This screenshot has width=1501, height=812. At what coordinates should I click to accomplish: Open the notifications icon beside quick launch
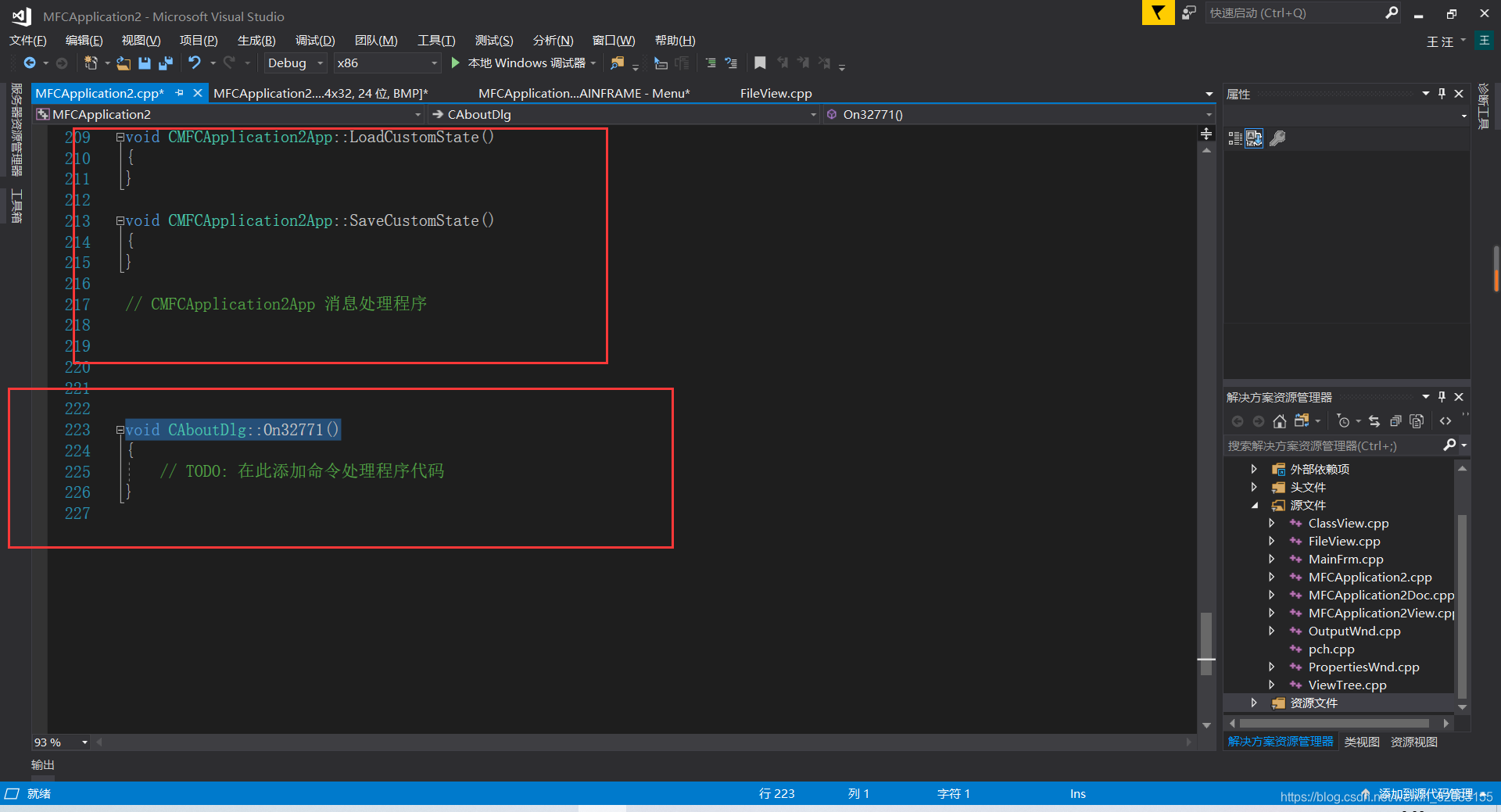click(1189, 13)
